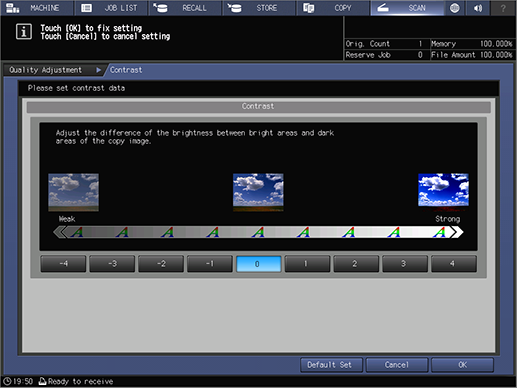Set contrast to 3
517x388 pixels.
(x=405, y=264)
